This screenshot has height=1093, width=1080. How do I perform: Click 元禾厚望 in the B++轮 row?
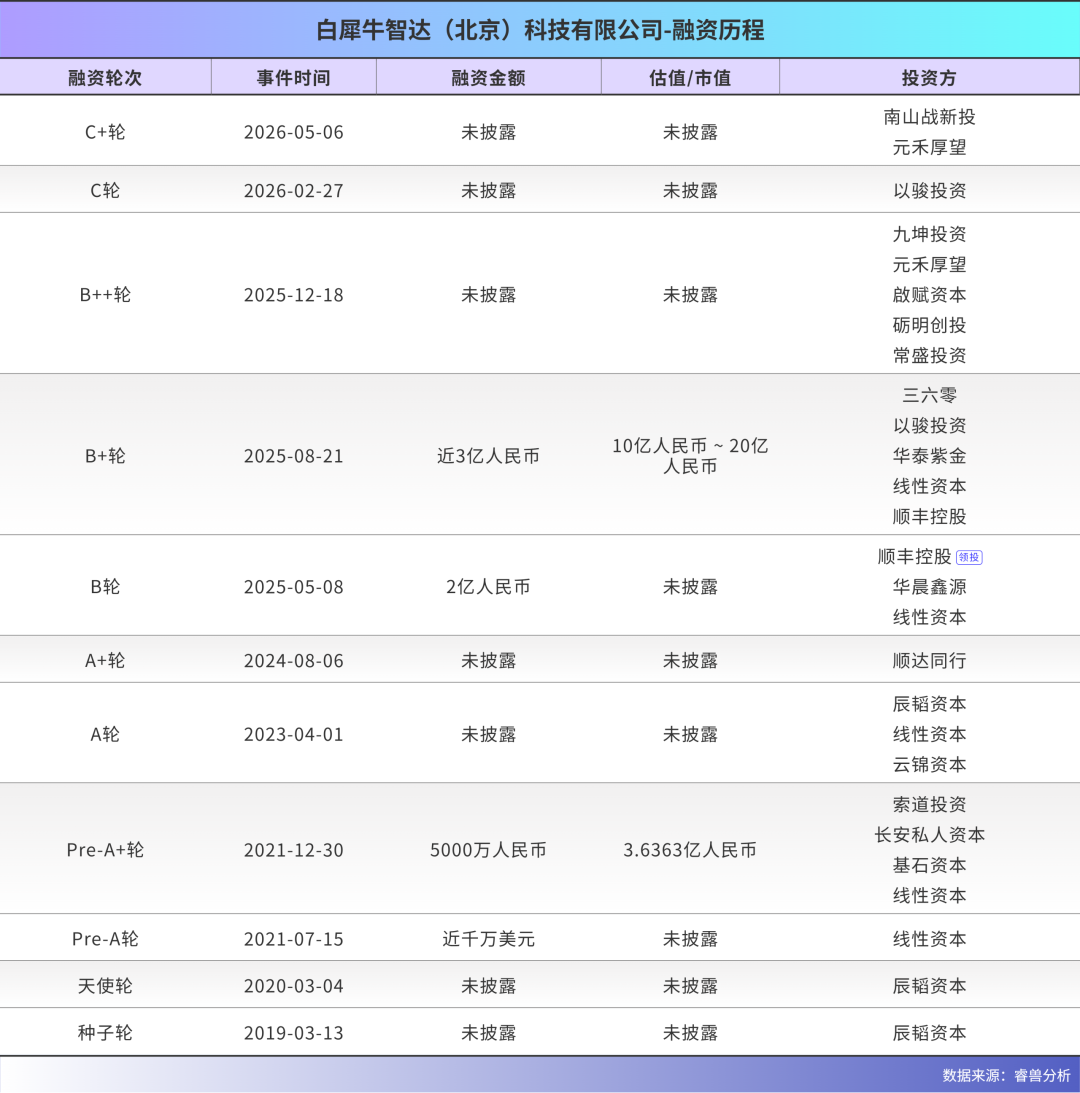point(929,264)
